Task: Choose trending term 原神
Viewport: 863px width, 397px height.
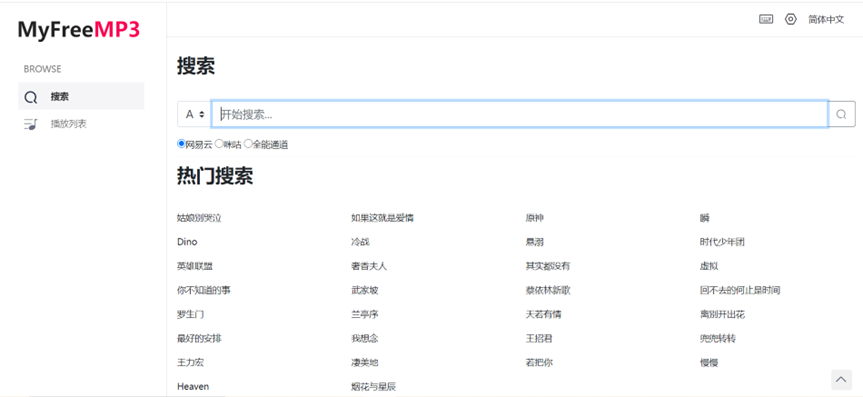Action: point(534,218)
